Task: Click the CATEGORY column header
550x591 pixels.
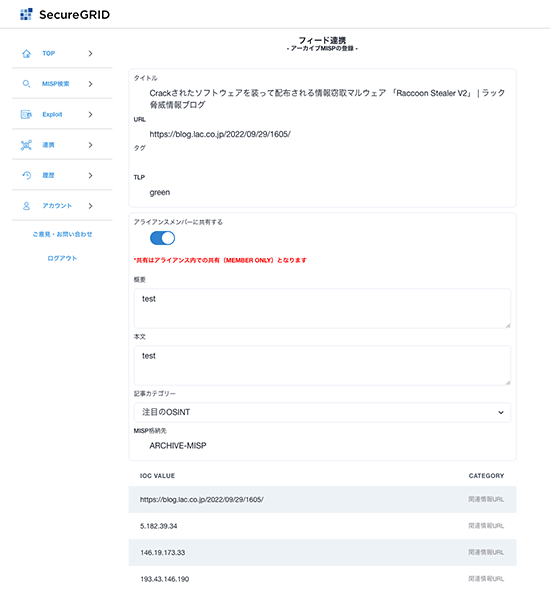Action: point(486,476)
